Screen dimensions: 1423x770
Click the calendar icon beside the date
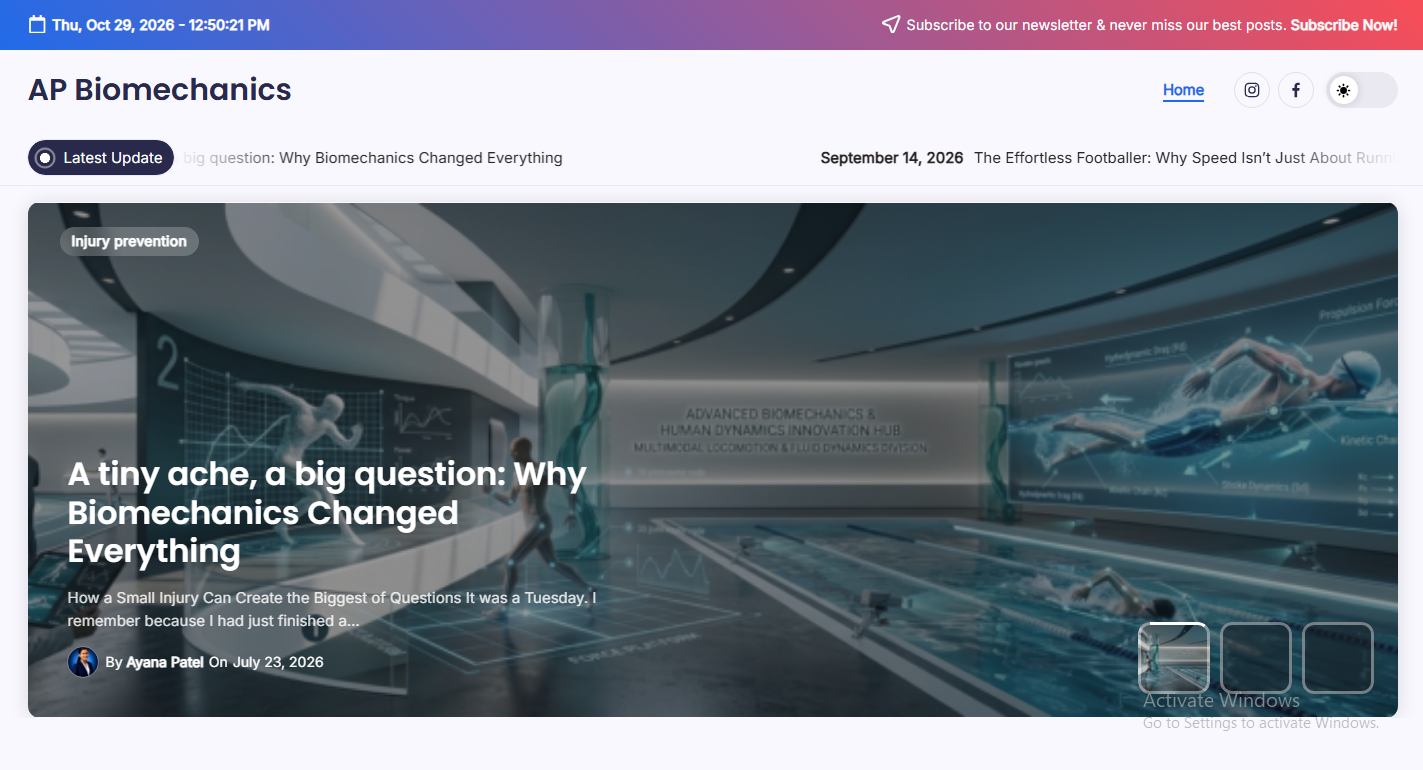37,25
